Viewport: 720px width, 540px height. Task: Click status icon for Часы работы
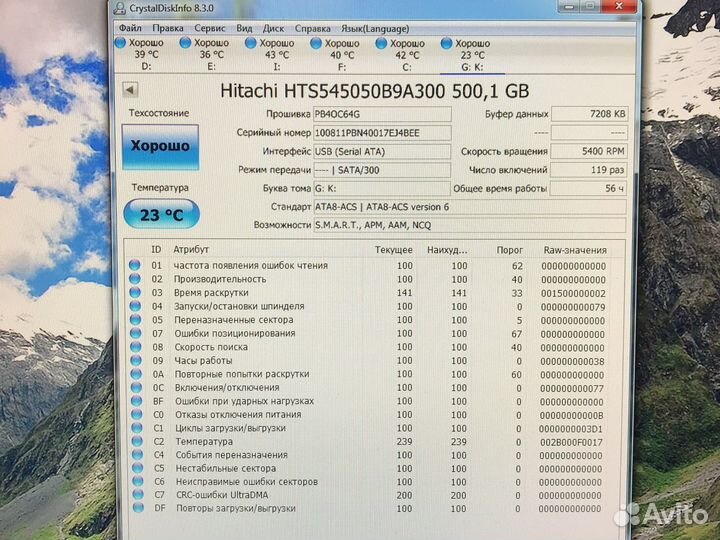(x=136, y=360)
